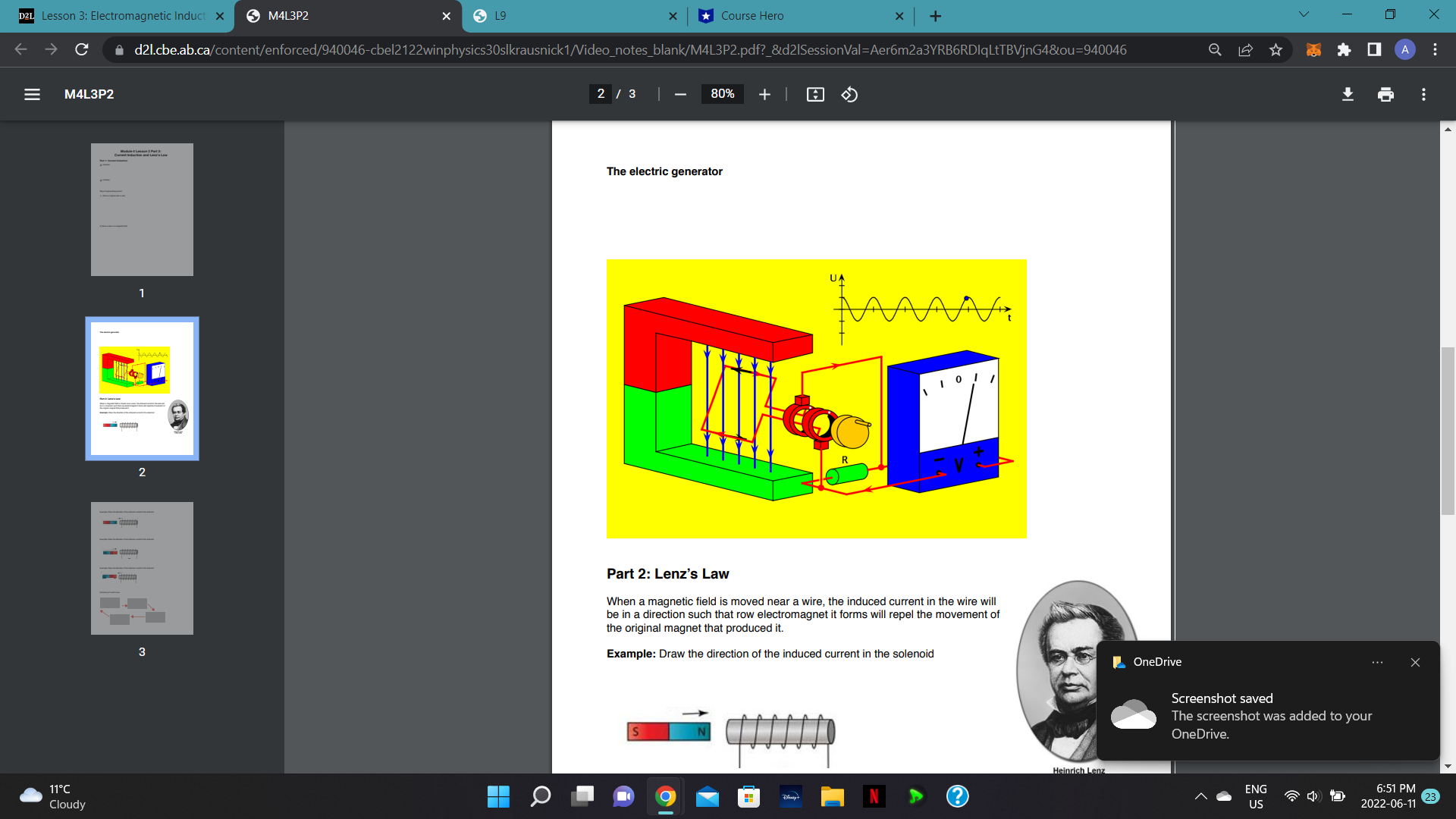Image resolution: width=1456 pixels, height=819 pixels.
Task: Open the PDF viewer's three-dot more options menu
Action: (1423, 94)
